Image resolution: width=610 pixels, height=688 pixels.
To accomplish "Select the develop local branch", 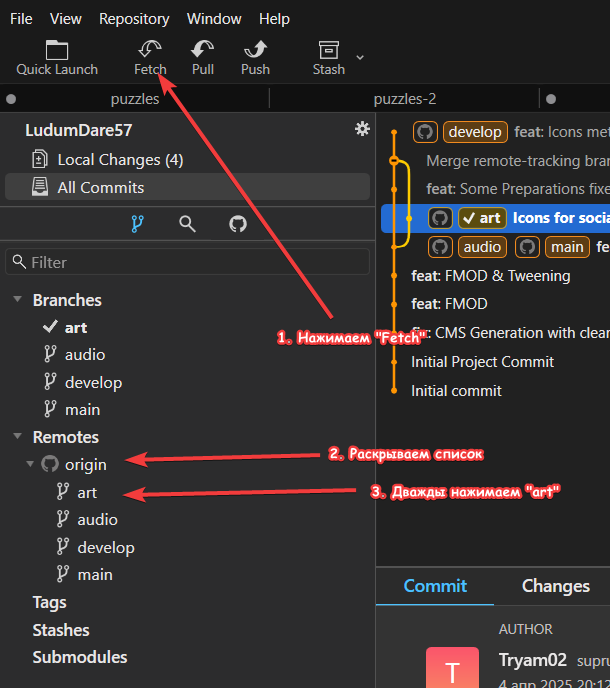I will [93, 382].
